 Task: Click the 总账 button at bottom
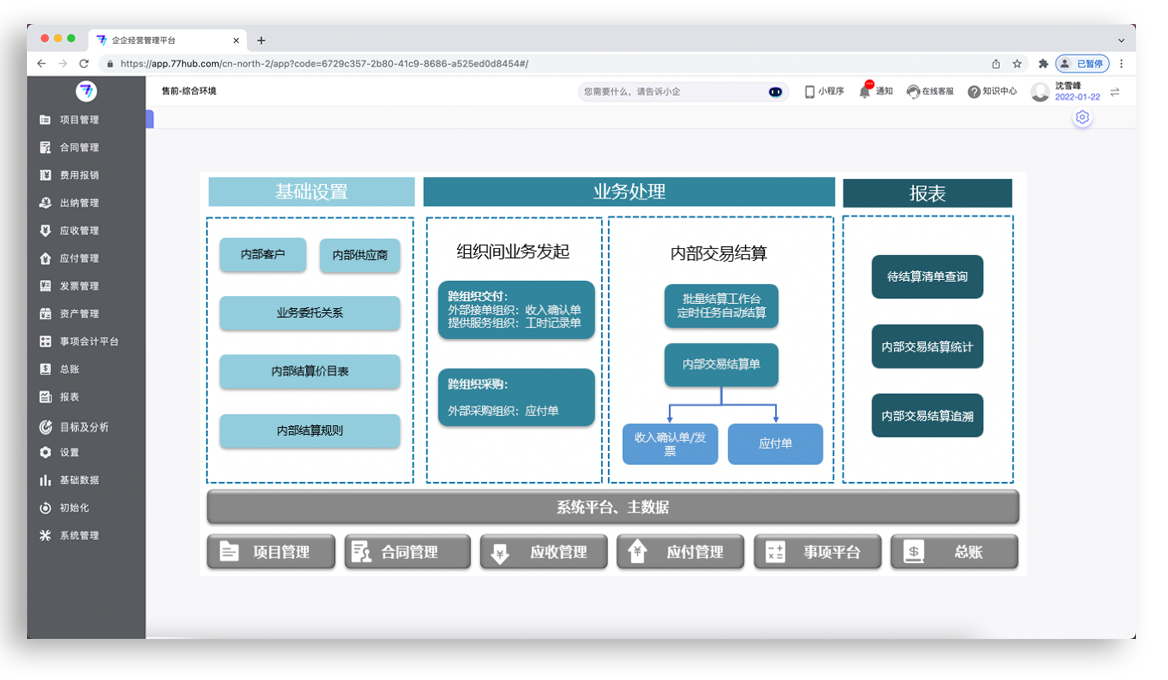pyautogui.click(x=953, y=552)
